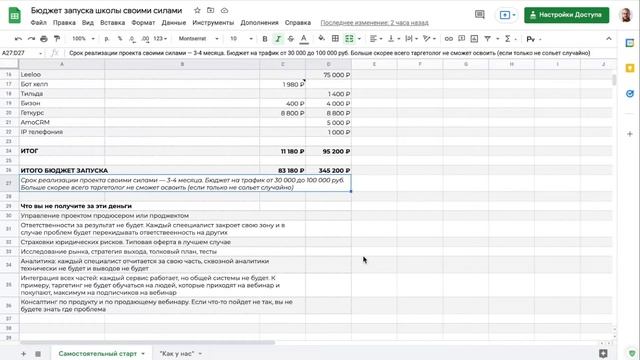Open the Montserrat font dropdown
This screenshot has height=360, width=640.
(x=198, y=39)
